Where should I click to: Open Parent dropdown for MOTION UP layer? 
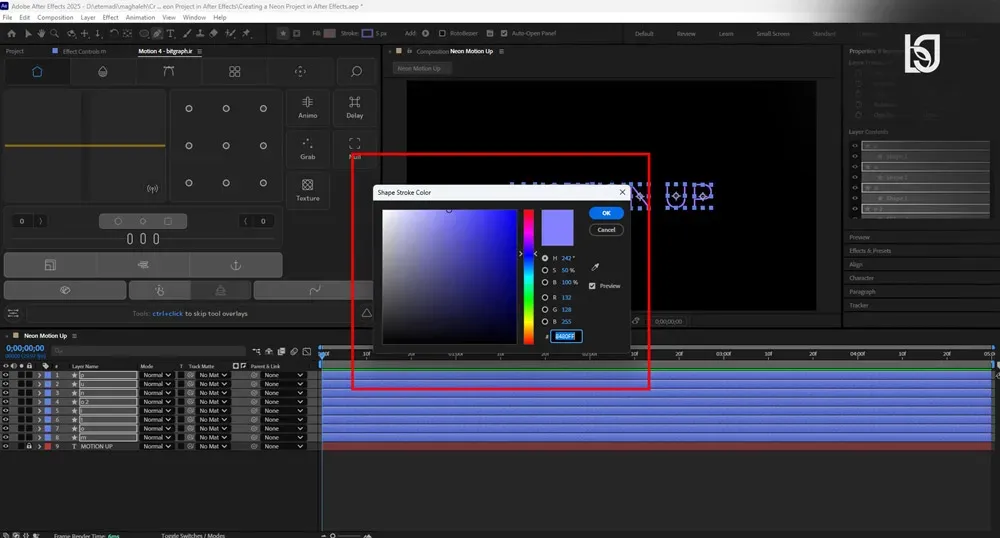(283, 446)
